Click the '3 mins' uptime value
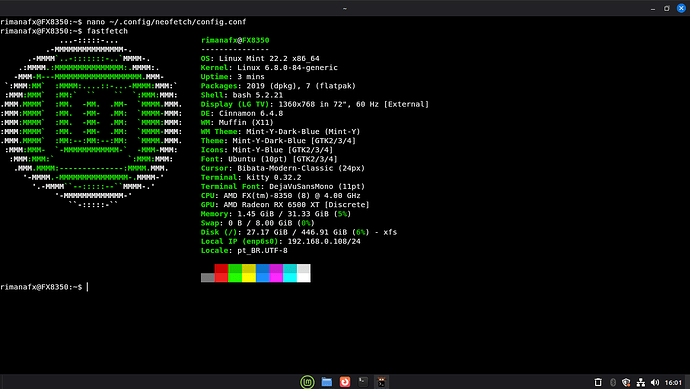Image resolution: width=690 pixels, height=389 pixels. (x=251, y=77)
